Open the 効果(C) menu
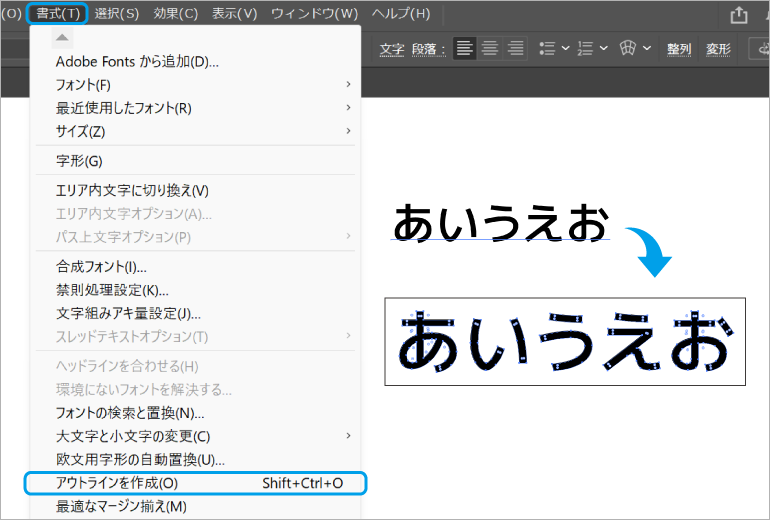 point(175,13)
